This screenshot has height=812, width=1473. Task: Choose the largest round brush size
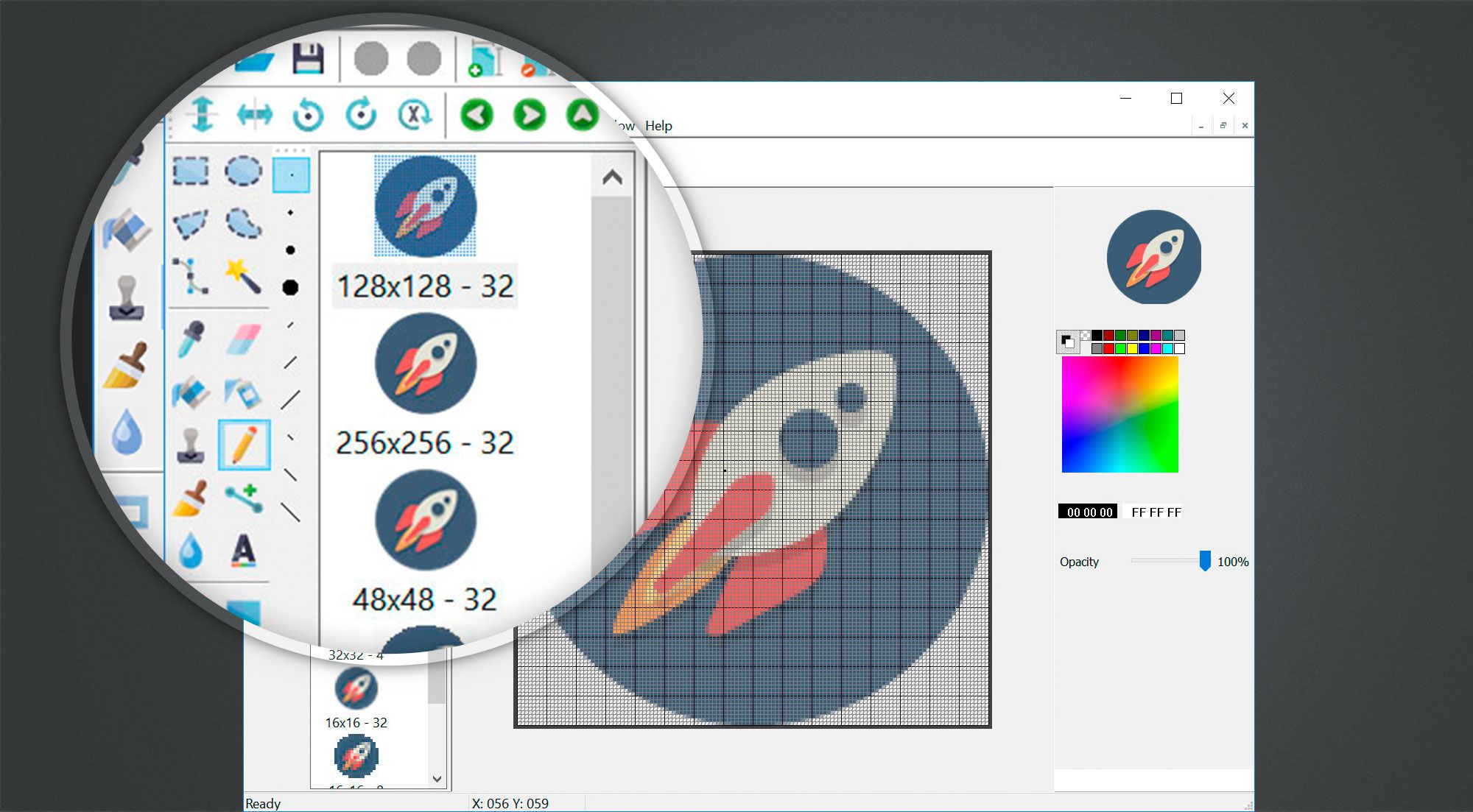point(292,286)
